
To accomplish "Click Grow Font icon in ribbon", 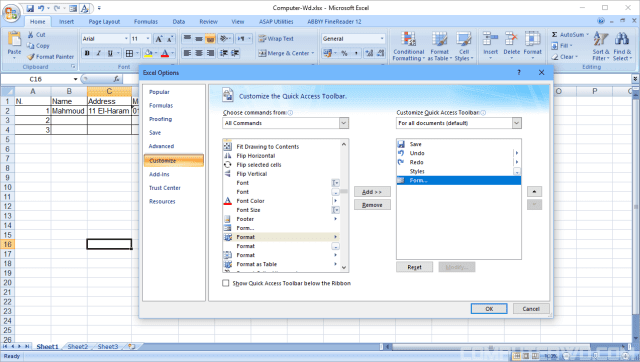I will (159, 39).
